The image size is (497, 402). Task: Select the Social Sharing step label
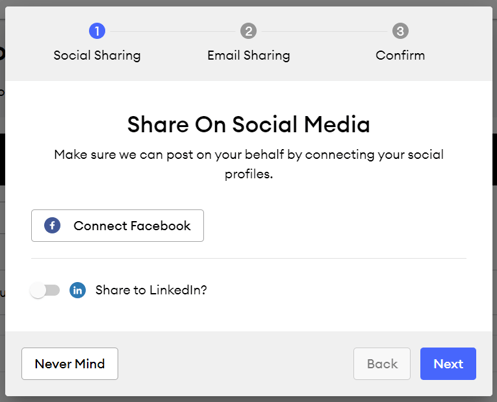coord(97,55)
